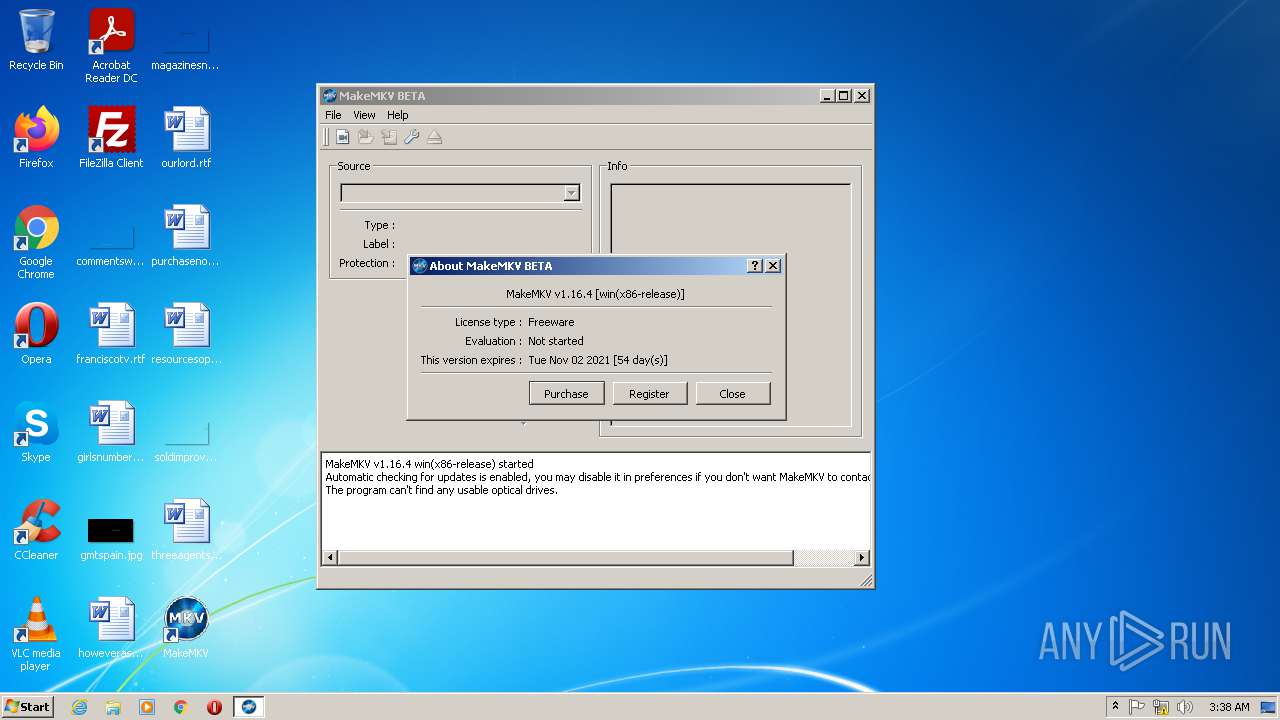Select the ourlord.rtf desktop file
1280x720 pixels.
pyautogui.click(x=186, y=138)
